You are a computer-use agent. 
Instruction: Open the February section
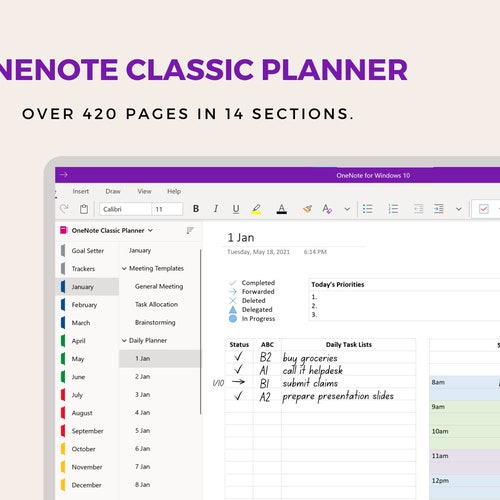click(88, 305)
